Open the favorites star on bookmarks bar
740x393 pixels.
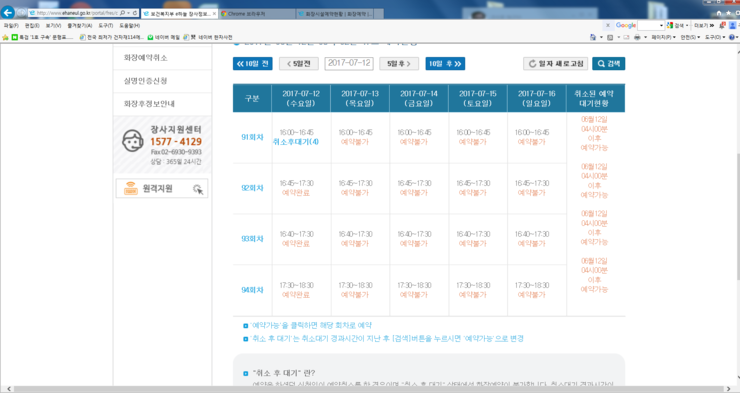(x=5, y=37)
